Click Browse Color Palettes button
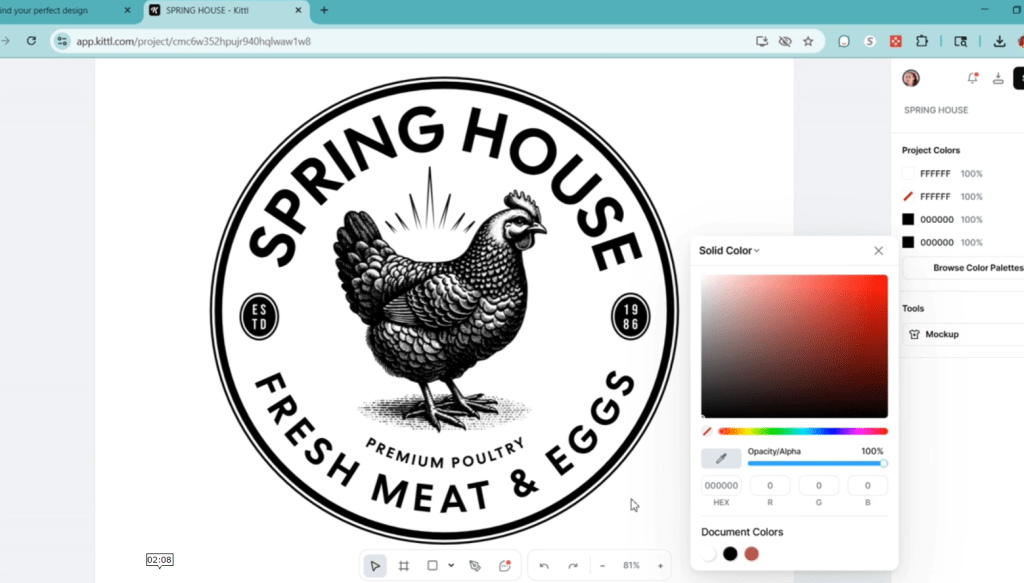This screenshot has width=1024, height=583. (x=975, y=268)
